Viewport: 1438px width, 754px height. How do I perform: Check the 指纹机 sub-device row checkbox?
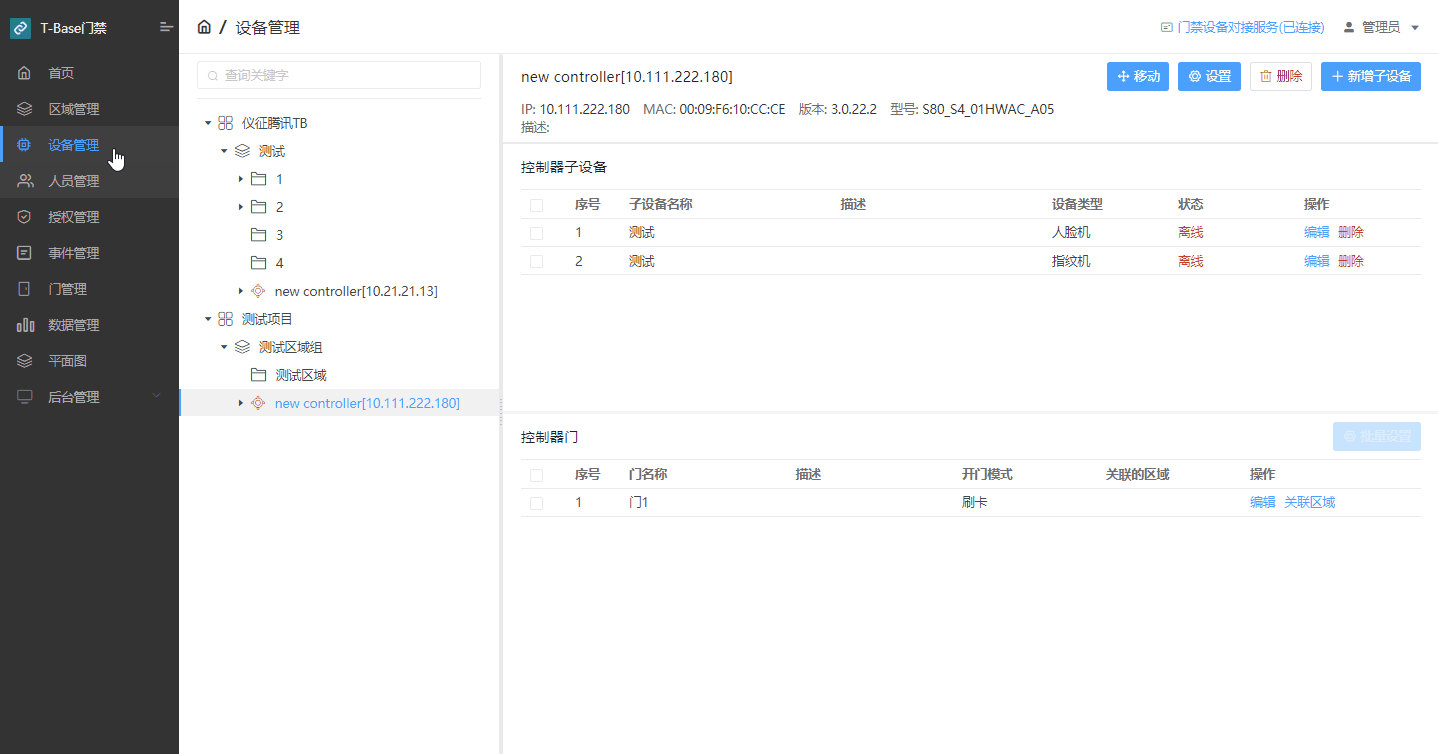point(537,261)
